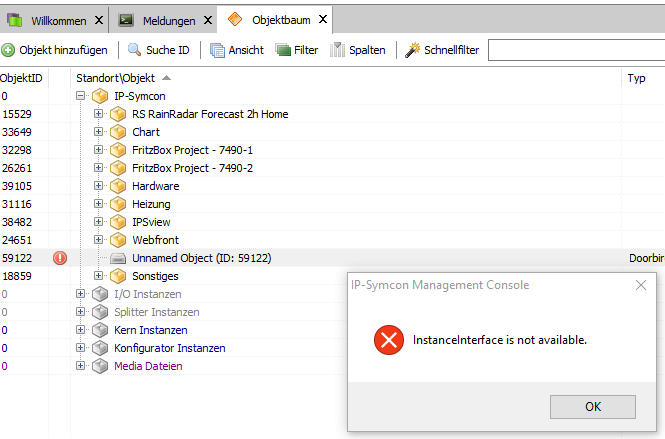
Task: Expand Konfigurator Instanzen node
Action: [x=80, y=347]
